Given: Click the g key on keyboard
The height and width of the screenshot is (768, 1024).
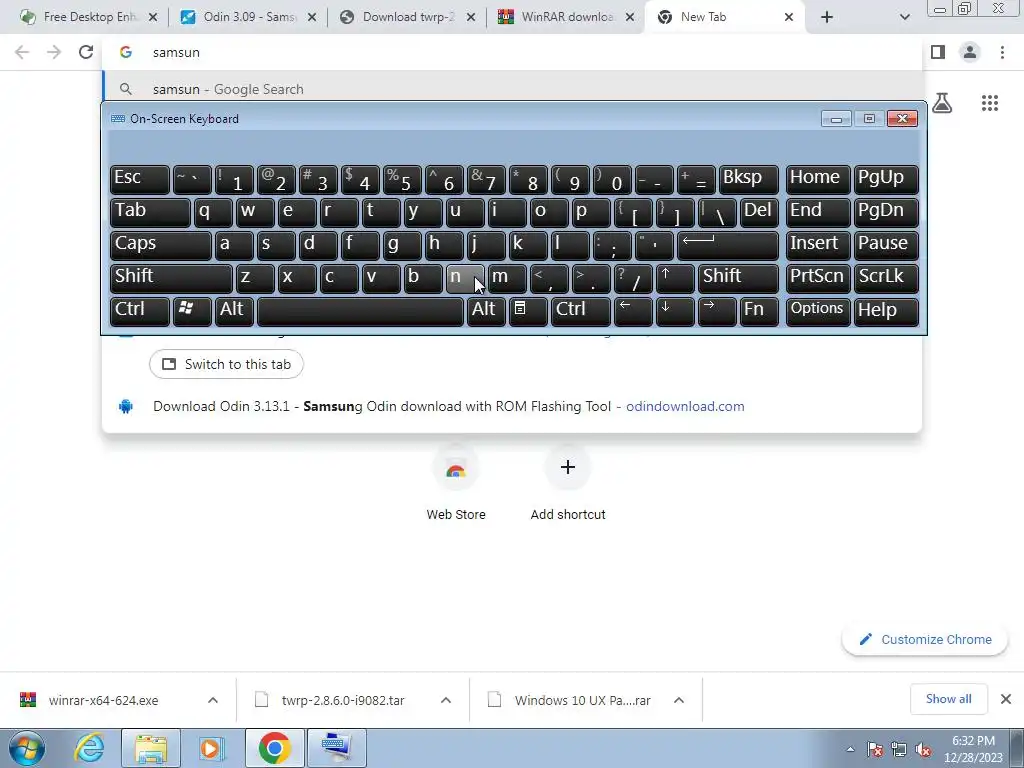Looking at the screenshot, I should [402, 244].
